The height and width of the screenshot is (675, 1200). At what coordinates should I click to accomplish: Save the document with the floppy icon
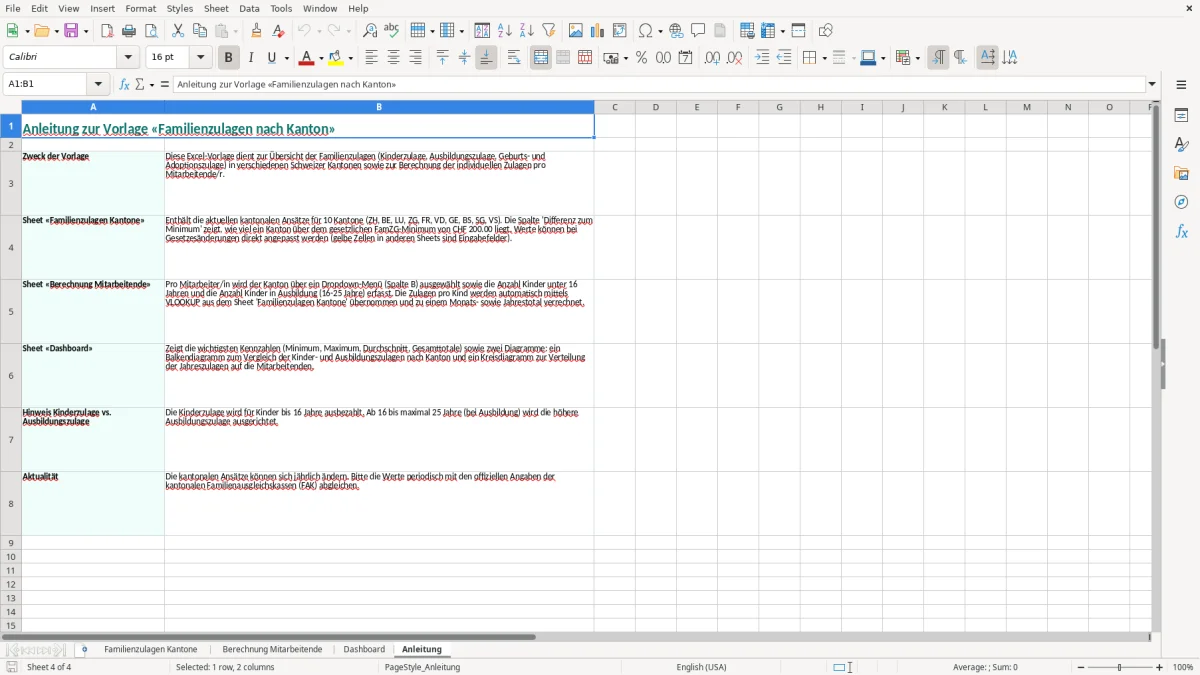click(x=71, y=31)
